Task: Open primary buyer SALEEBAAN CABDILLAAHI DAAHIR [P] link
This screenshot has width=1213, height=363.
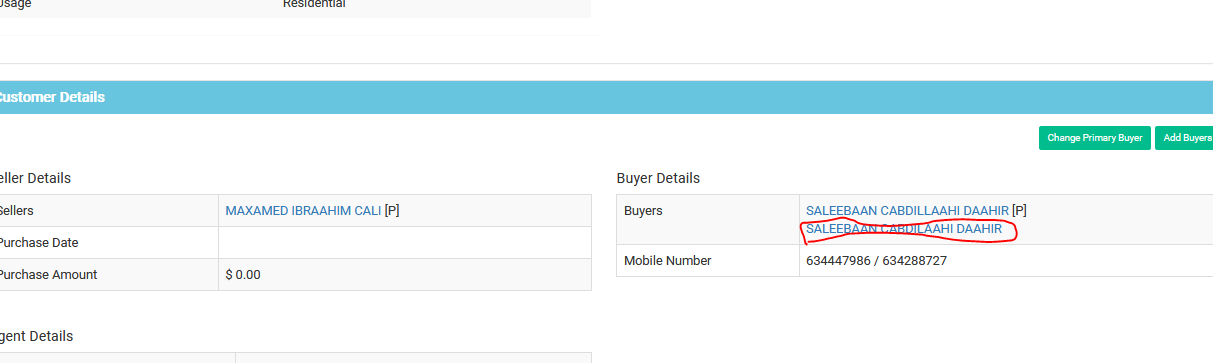Action: [x=907, y=211]
